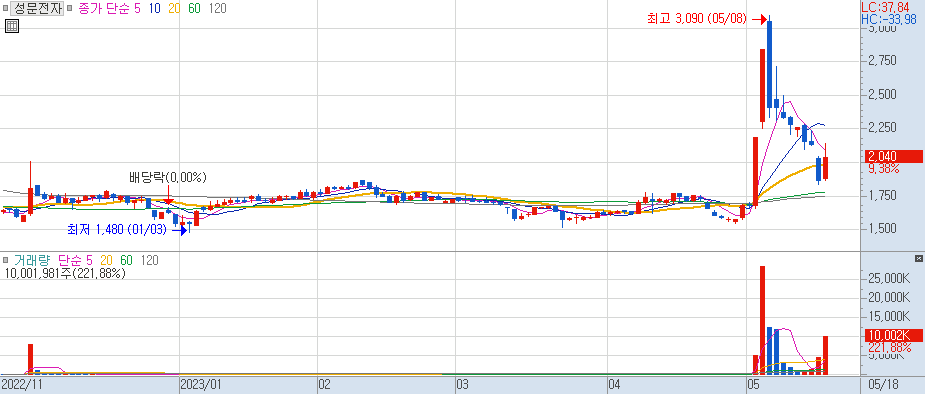Click the red 221.88% volume change label
925x394 pixels.
(890, 347)
